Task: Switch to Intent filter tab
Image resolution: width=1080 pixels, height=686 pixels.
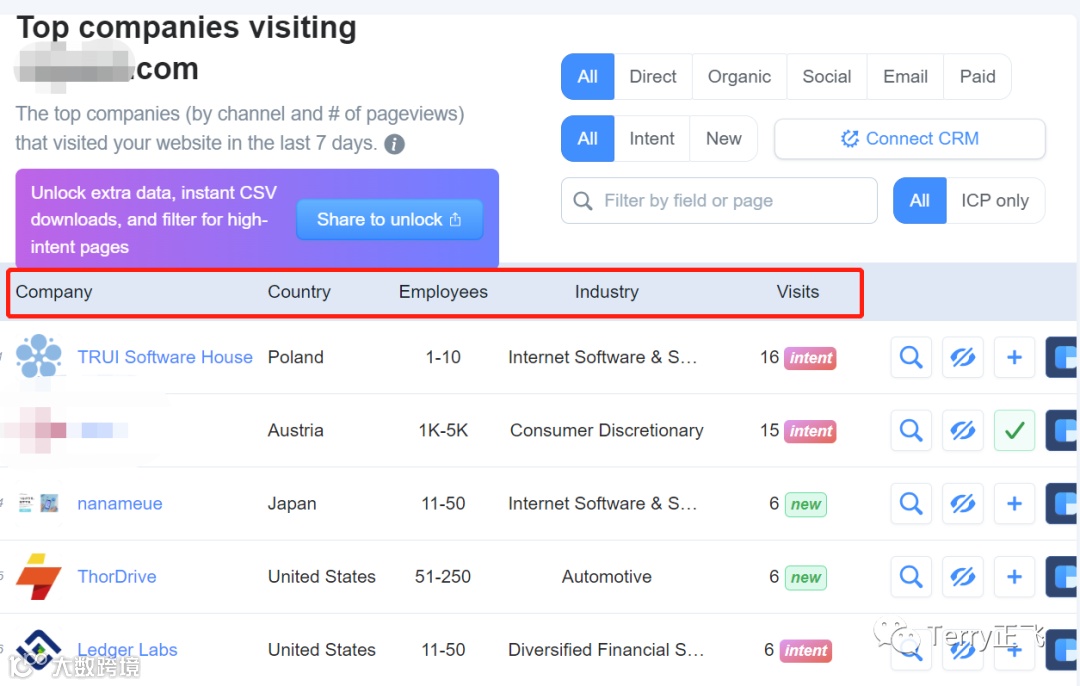Action: click(x=652, y=138)
